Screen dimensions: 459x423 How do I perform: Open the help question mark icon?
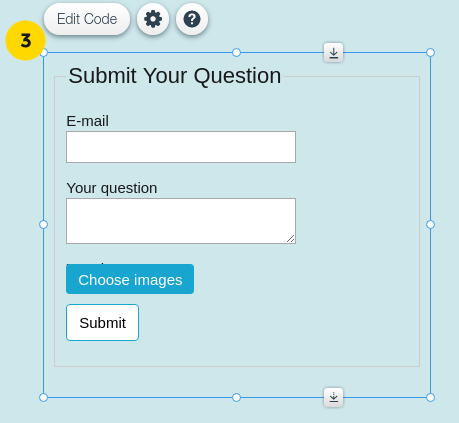pos(192,19)
